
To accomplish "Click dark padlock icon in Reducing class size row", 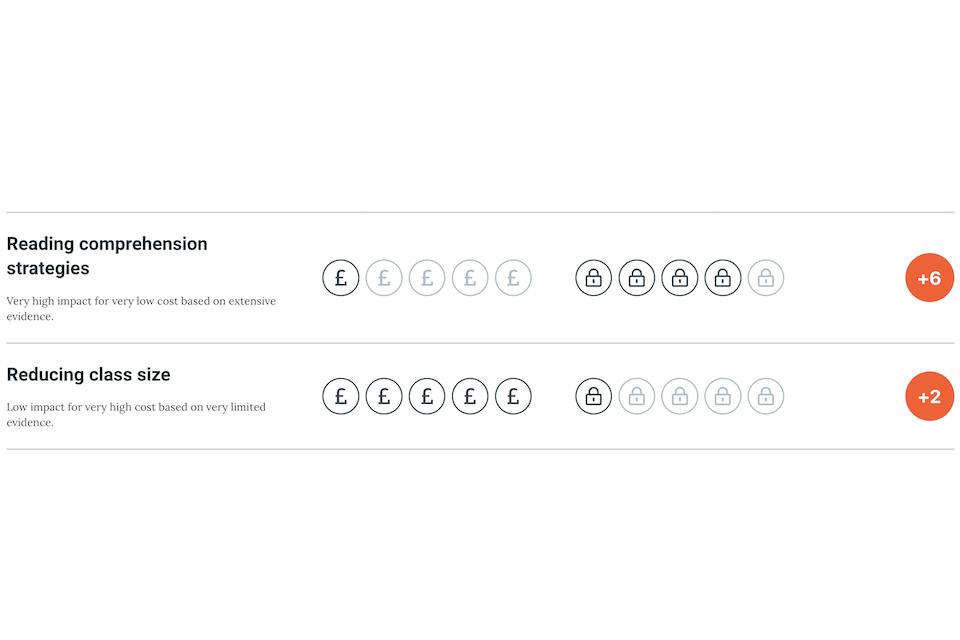I will 593,397.
